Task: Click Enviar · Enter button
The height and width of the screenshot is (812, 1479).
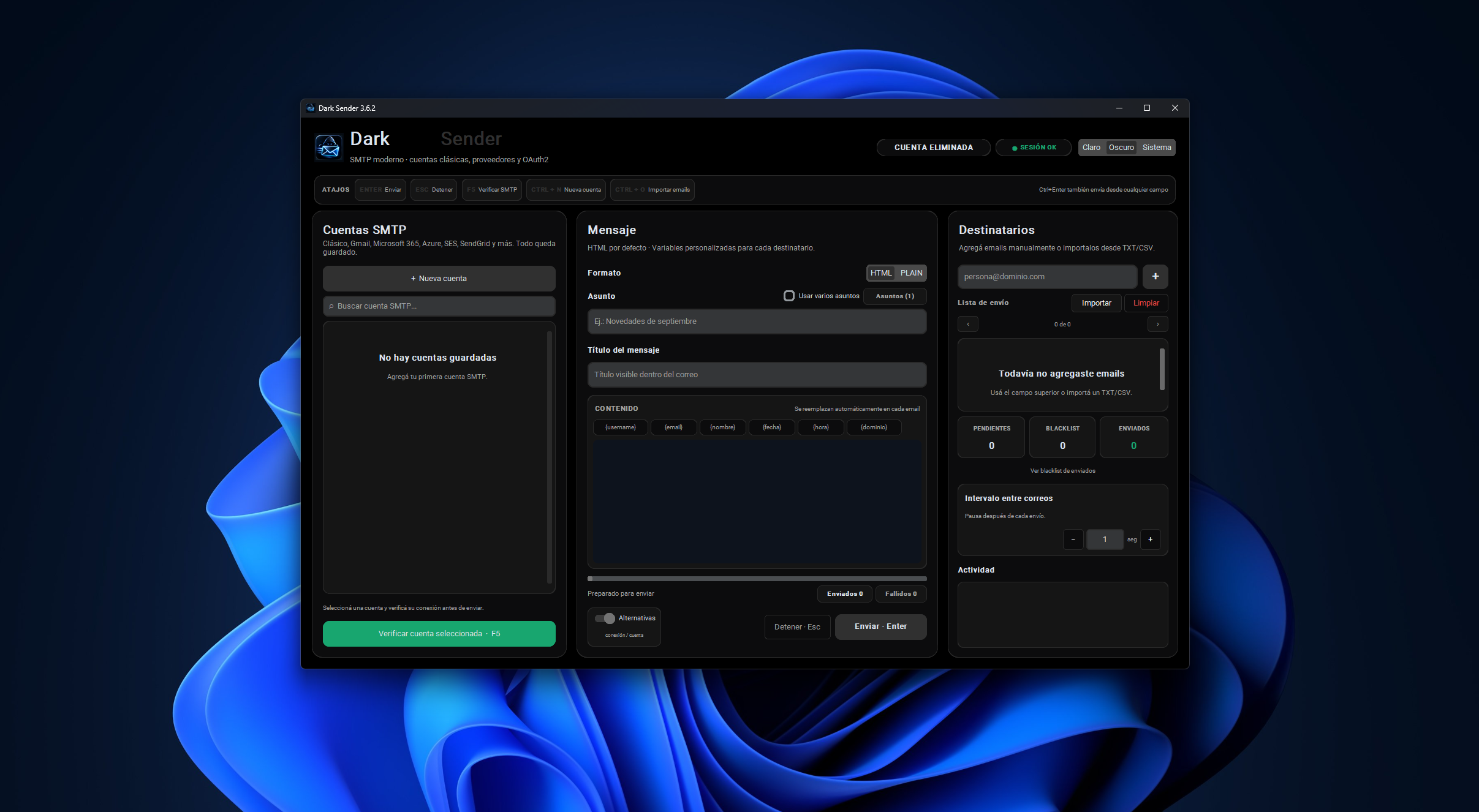Action: point(880,626)
